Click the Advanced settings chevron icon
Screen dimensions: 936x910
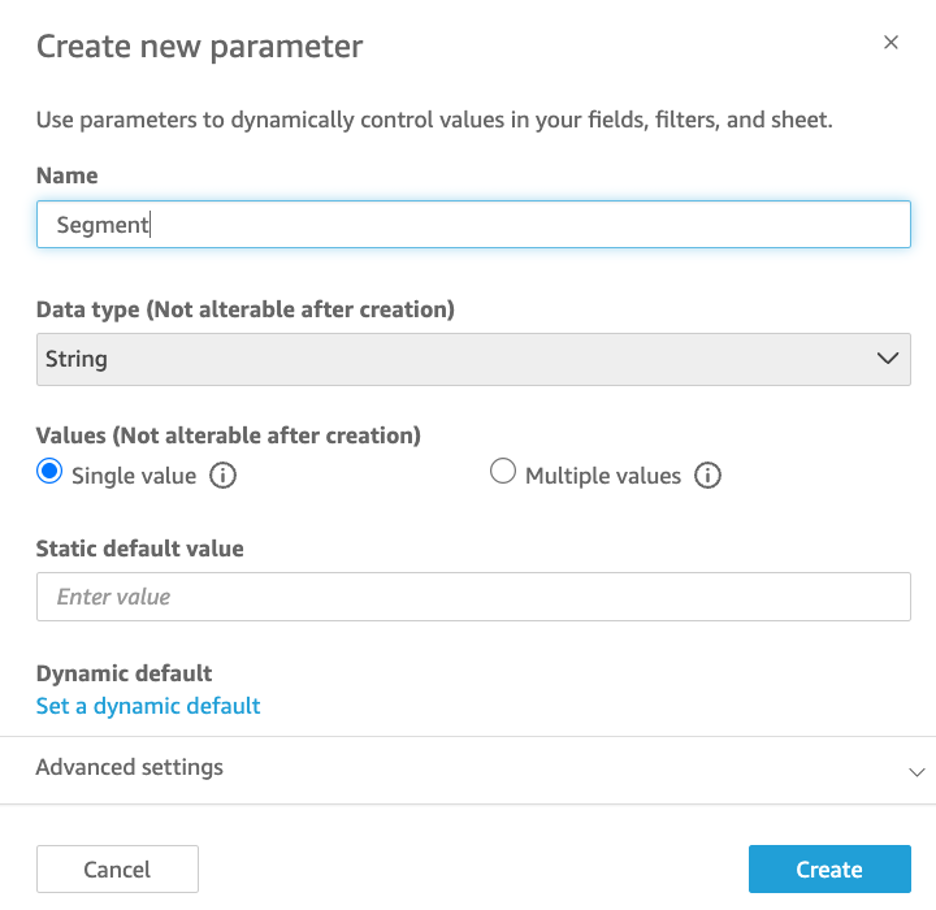click(916, 772)
